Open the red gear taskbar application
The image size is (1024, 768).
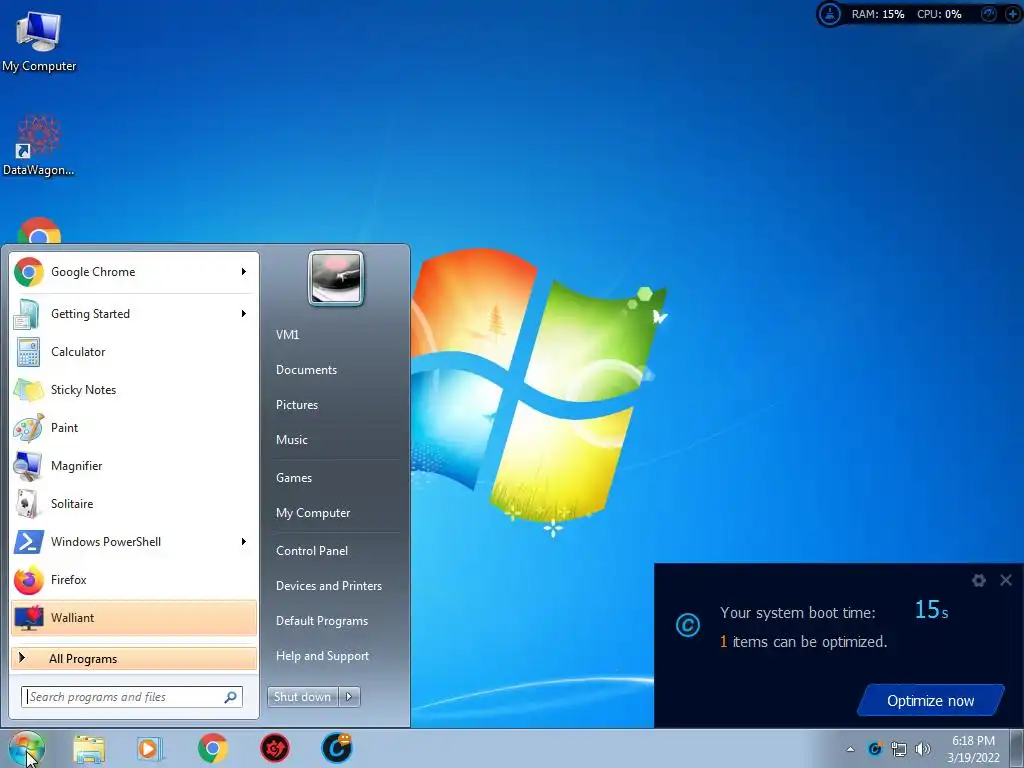pos(275,748)
